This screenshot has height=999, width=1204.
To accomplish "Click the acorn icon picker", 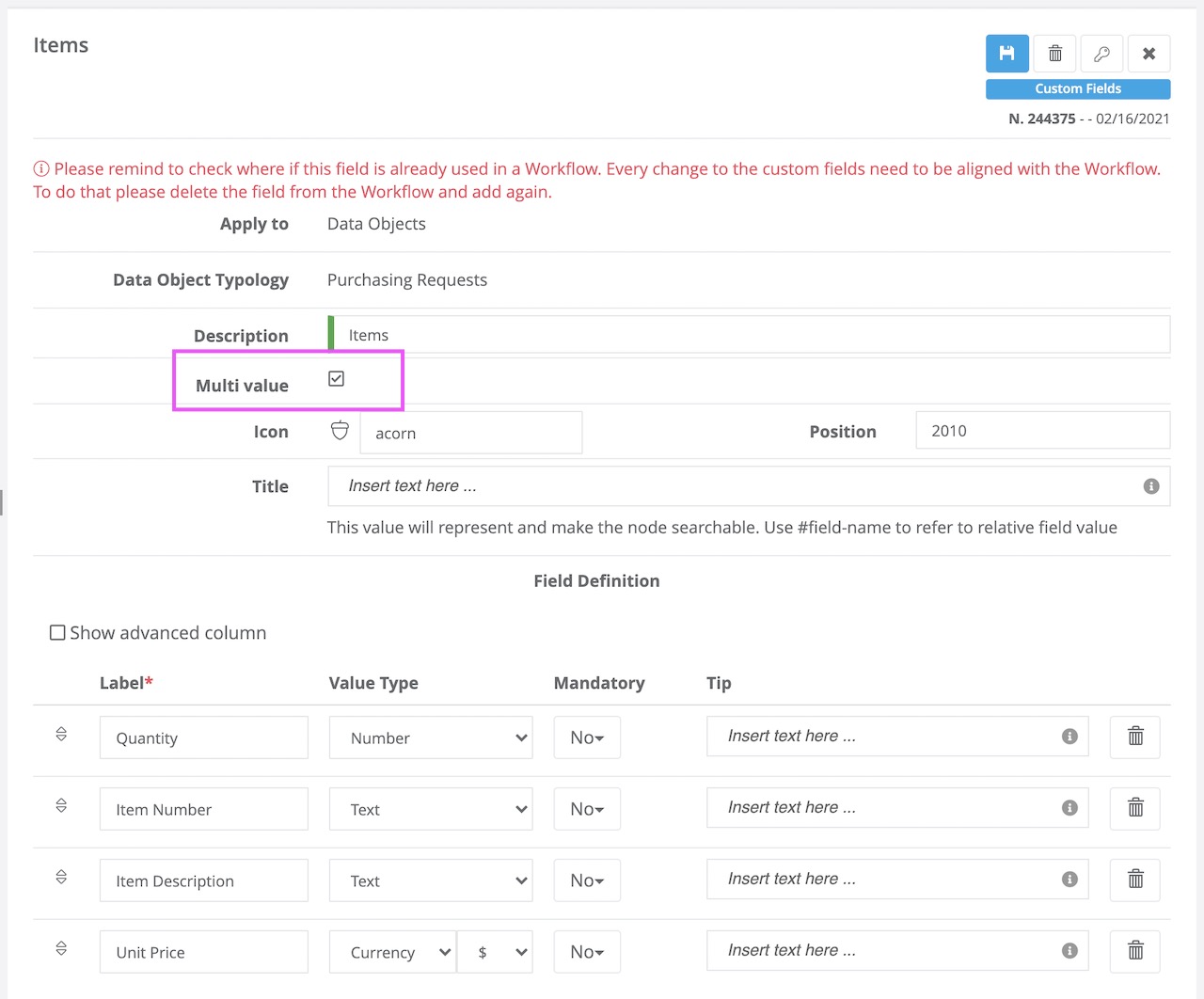I will tap(339, 430).
